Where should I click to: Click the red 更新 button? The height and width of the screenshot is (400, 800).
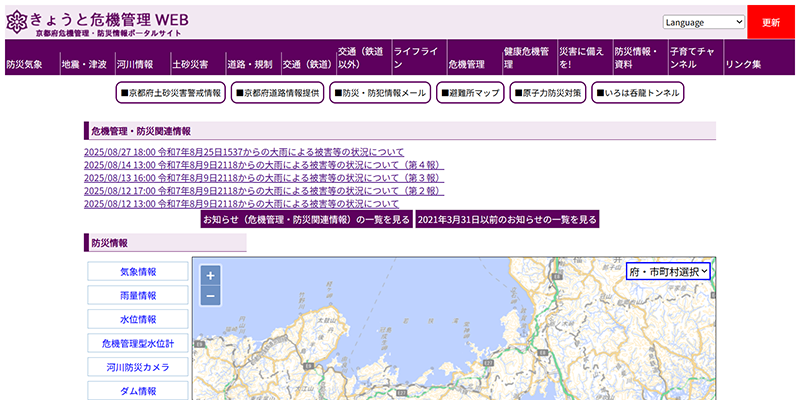pyautogui.click(x=771, y=22)
